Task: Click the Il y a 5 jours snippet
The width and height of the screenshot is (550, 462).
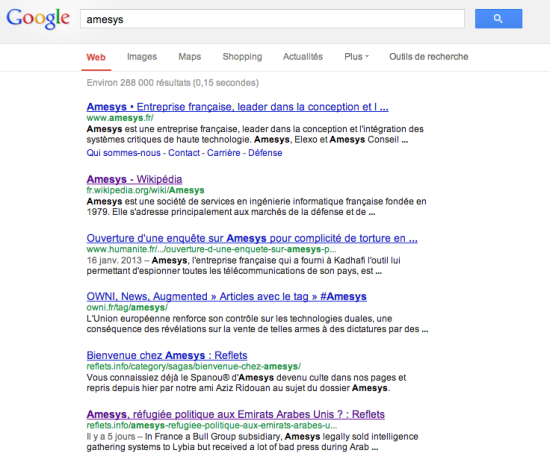Action: 111,437
